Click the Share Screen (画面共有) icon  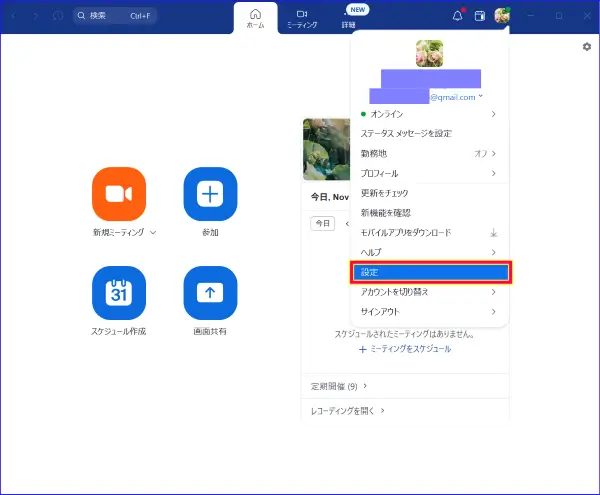pos(210,293)
